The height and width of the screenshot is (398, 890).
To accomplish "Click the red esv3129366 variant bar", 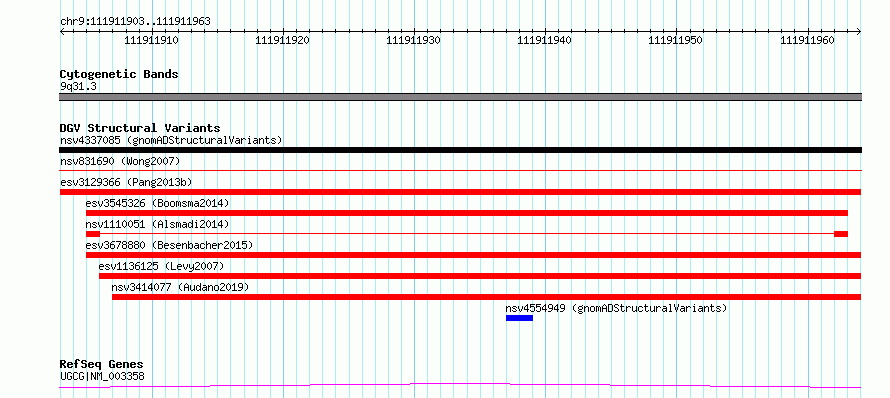I will (x=460, y=192).
